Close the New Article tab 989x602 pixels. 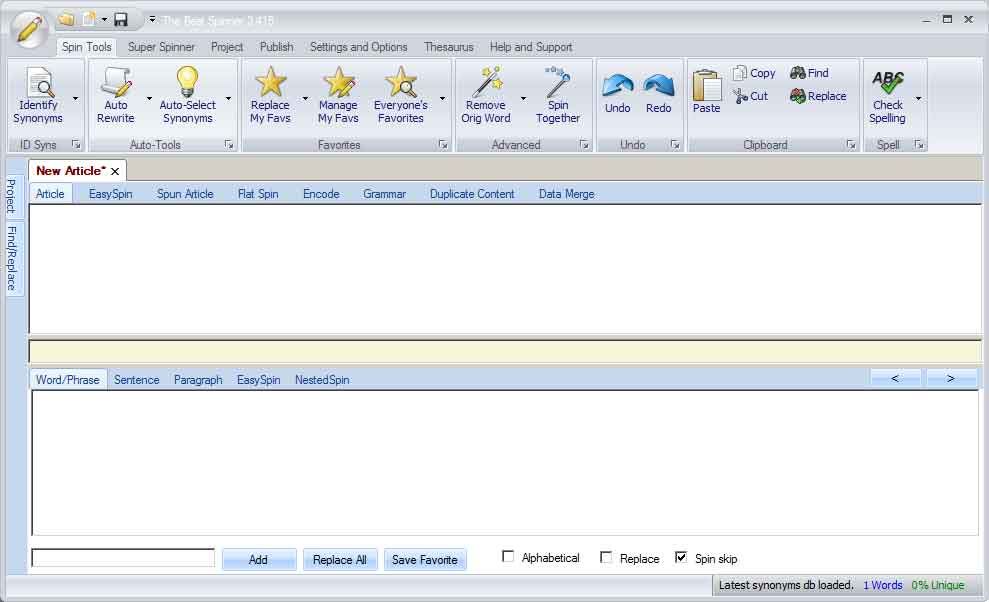pyautogui.click(x=115, y=171)
